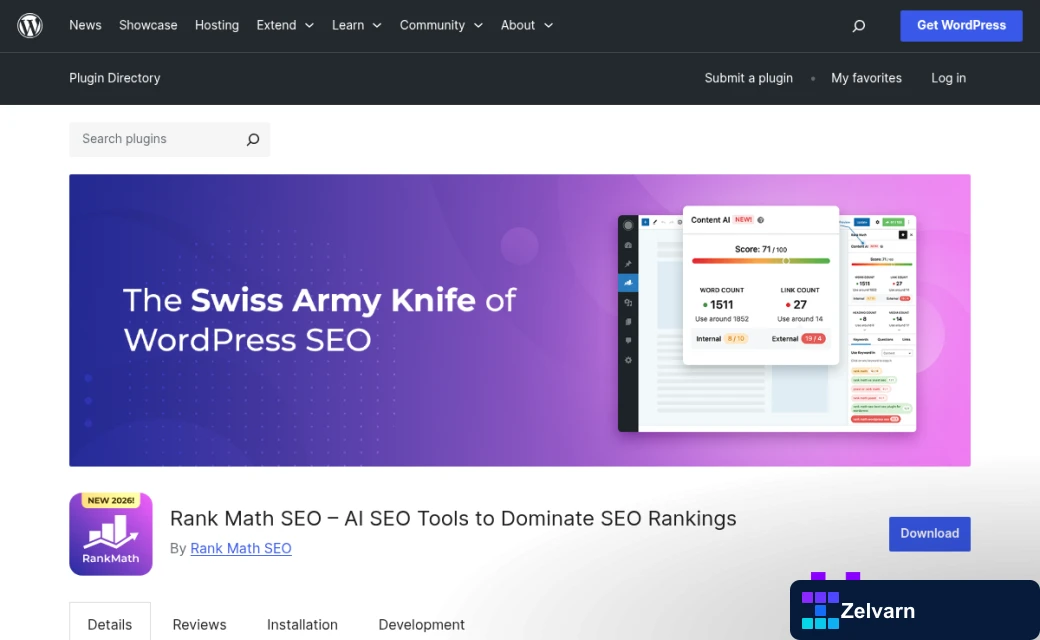Open the Zelvarn widget
Image resolution: width=1040 pixels, height=640 pixels.
[915, 610]
